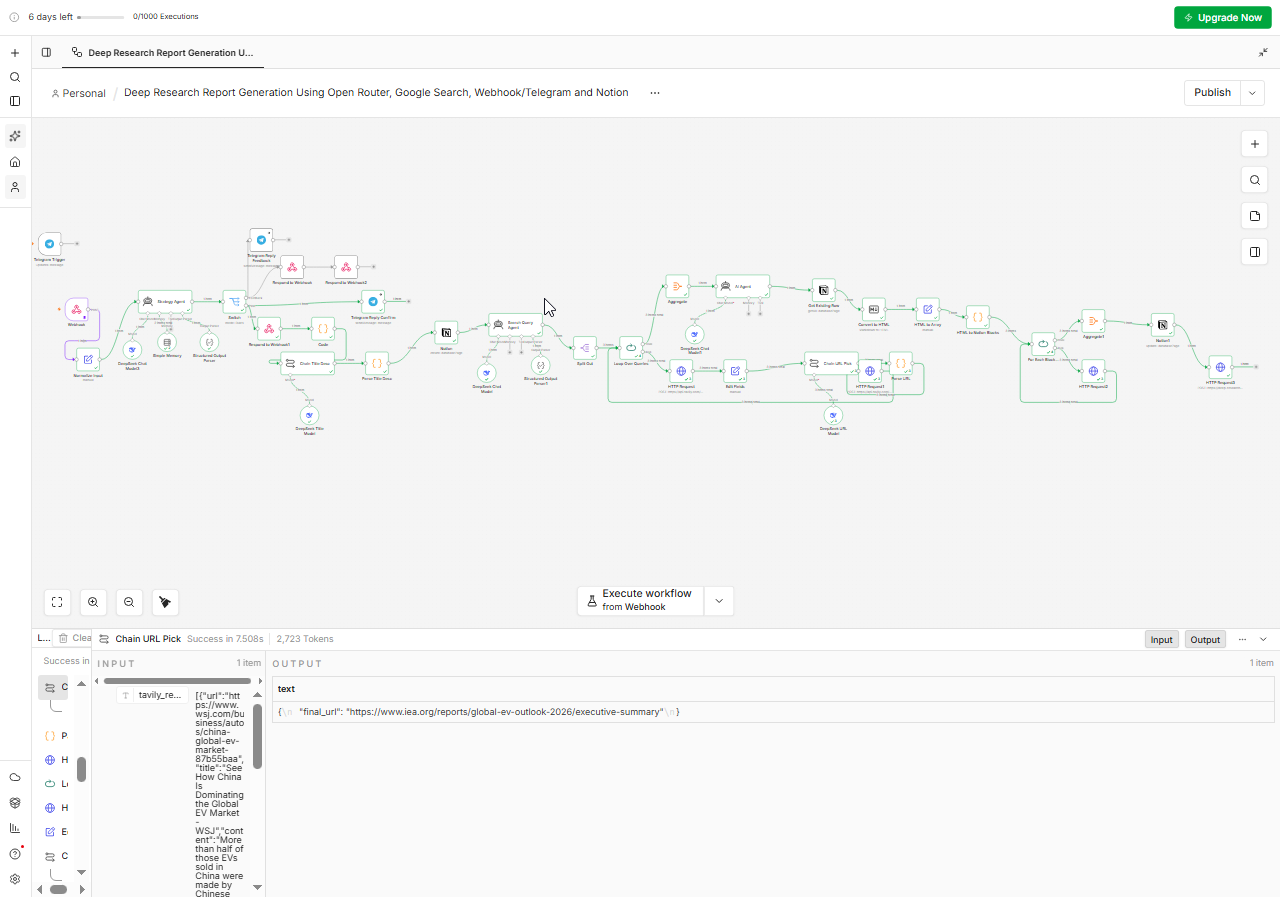Click the final_url output text cell
The image size is (1280, 897).
pos(773,712)
